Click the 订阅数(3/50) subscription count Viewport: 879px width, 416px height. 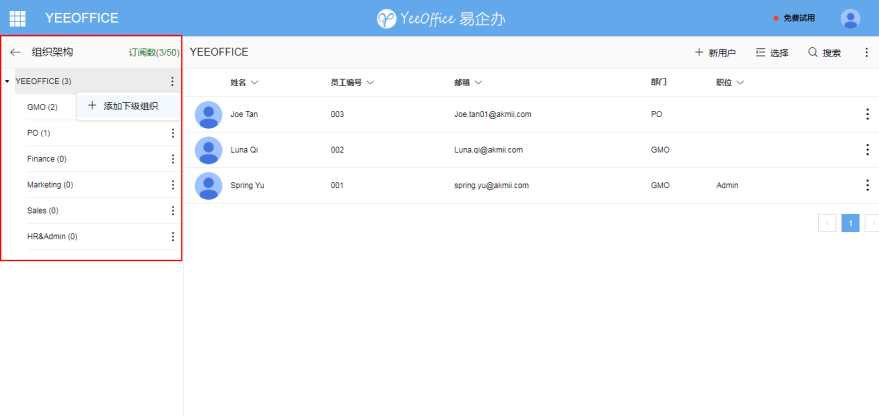click(154, 53)
